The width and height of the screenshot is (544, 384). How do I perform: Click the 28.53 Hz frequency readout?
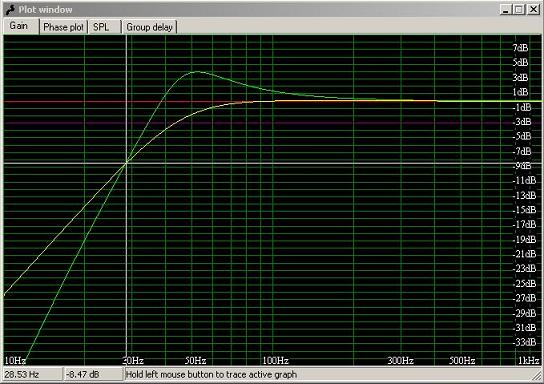click(33, 375)
